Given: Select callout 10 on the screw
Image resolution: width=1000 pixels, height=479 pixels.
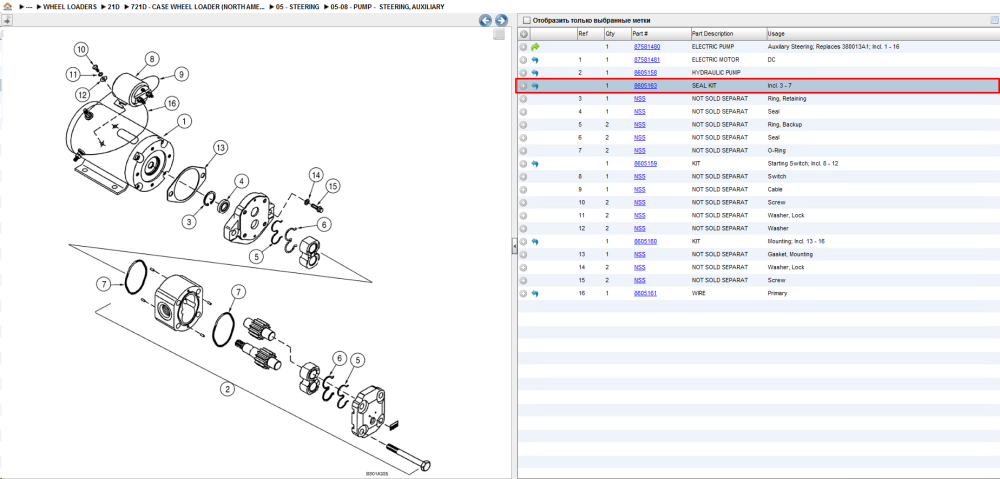Looking at the screenshot, I should click(x=80, y=49).
